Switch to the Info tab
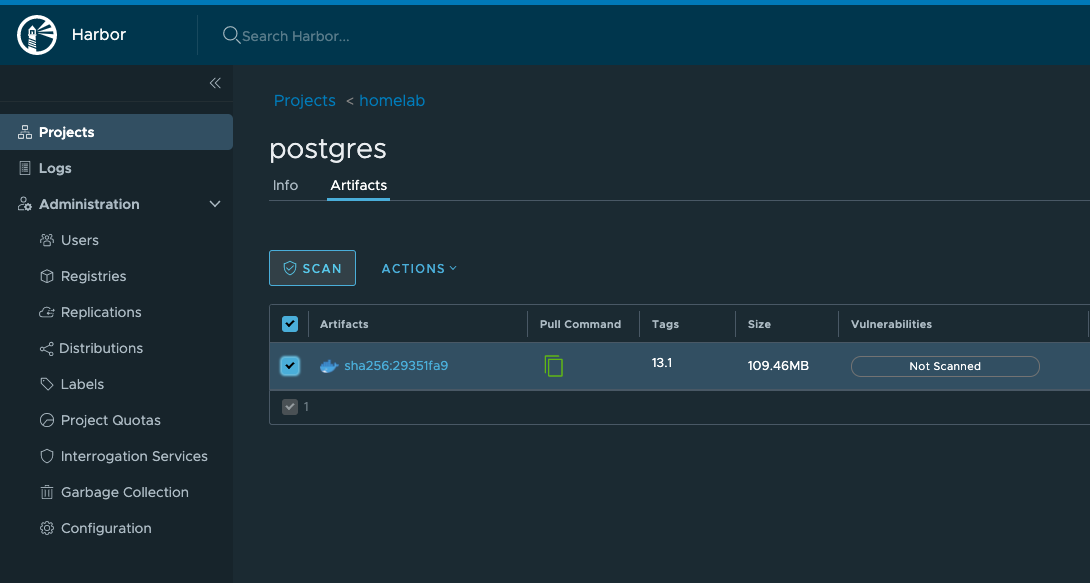Viewport: 1090px width, 583px height. pyautogui.click(x=285, y=186)
